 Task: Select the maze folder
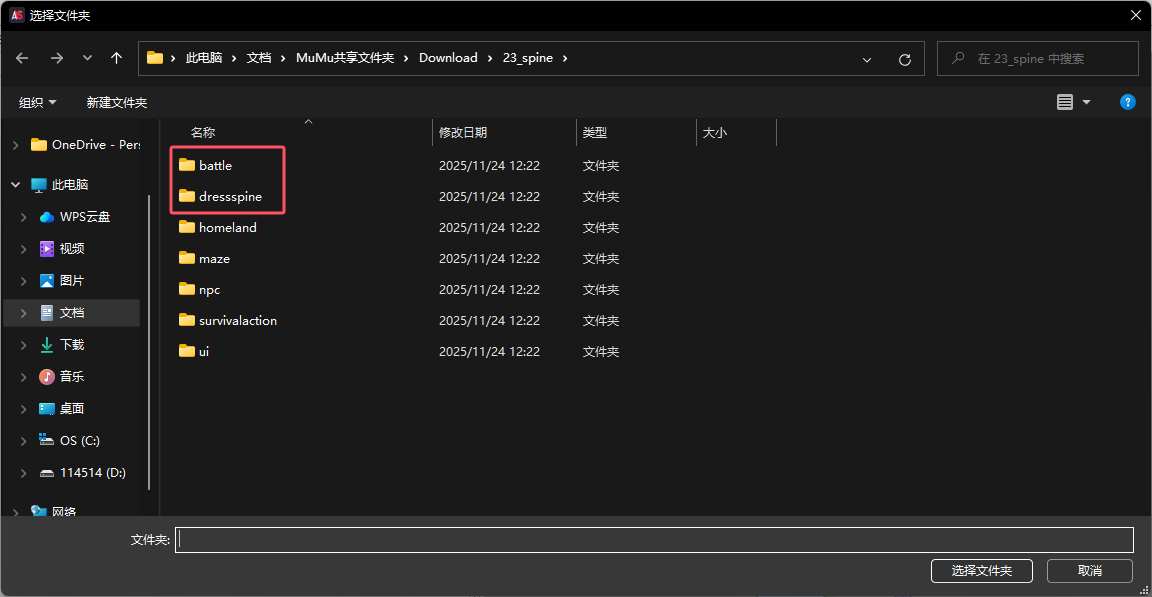[215, 258]
